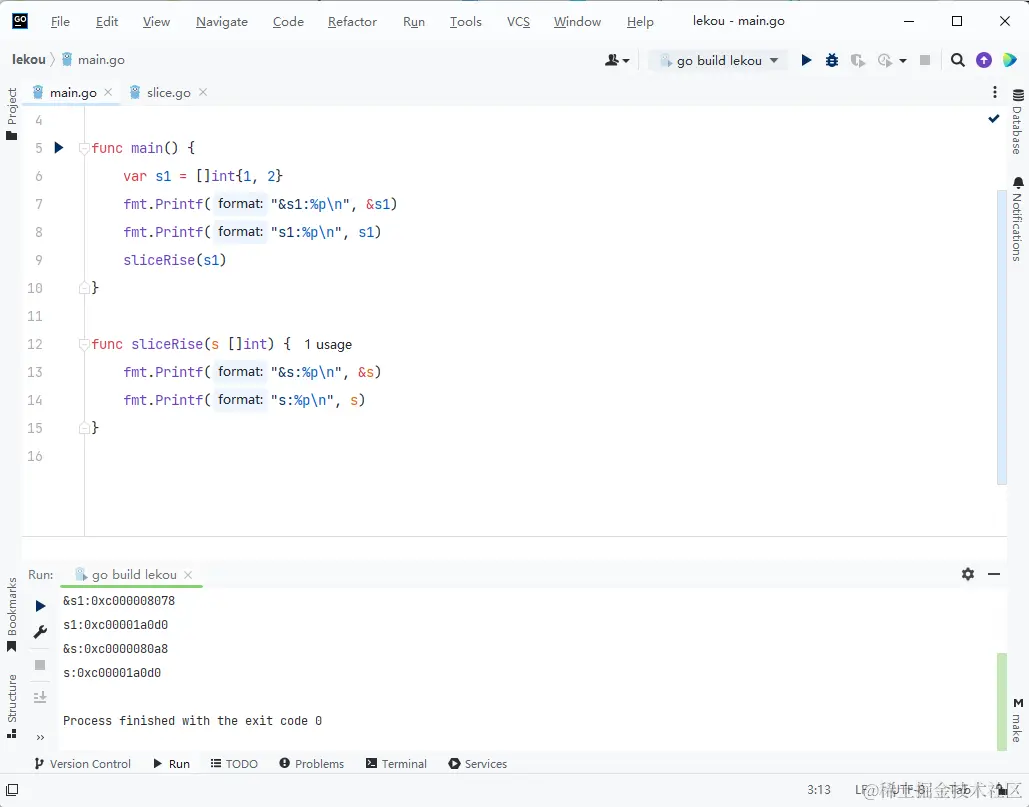Close the main.go editor tab
This screenshot has height=807, width=1029.
(108, 93)
